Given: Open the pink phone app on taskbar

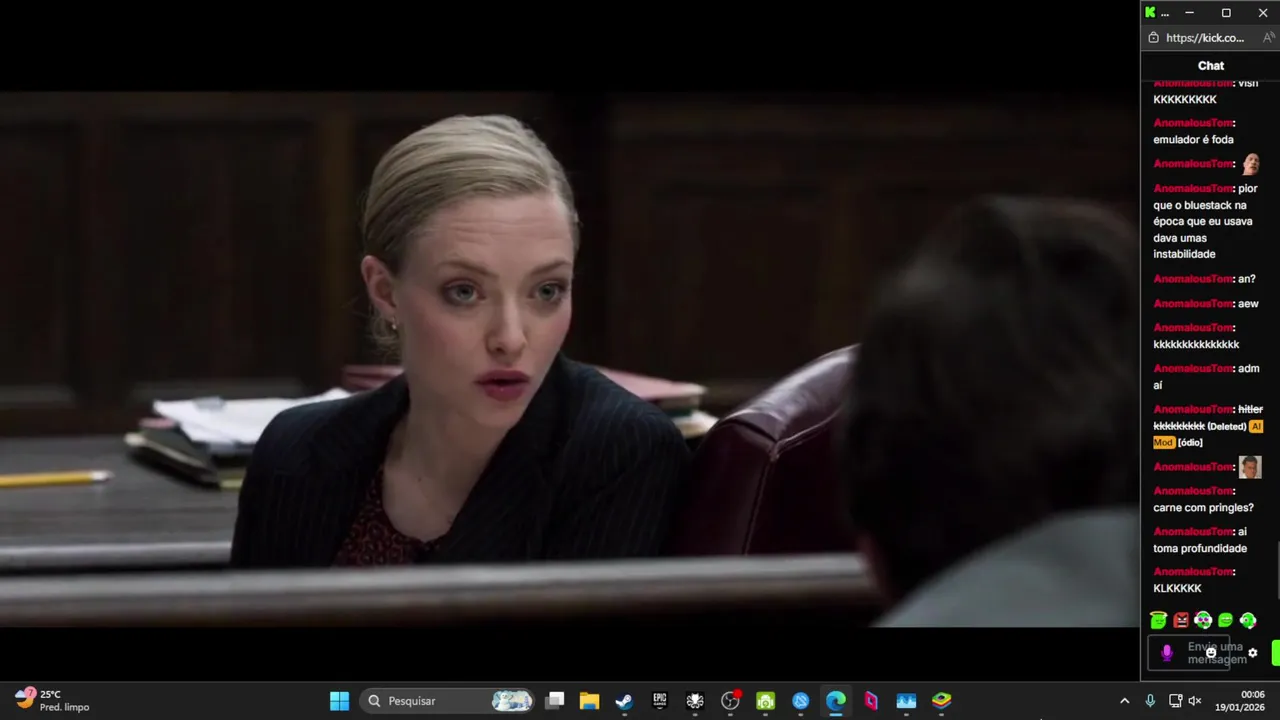Looking at the screenshot, I should tap(871, 701).
